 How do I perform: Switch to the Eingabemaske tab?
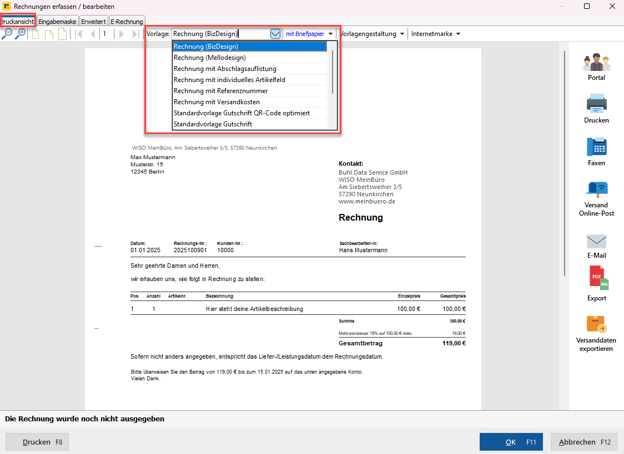pyautogui.click(x=57, y=21)
